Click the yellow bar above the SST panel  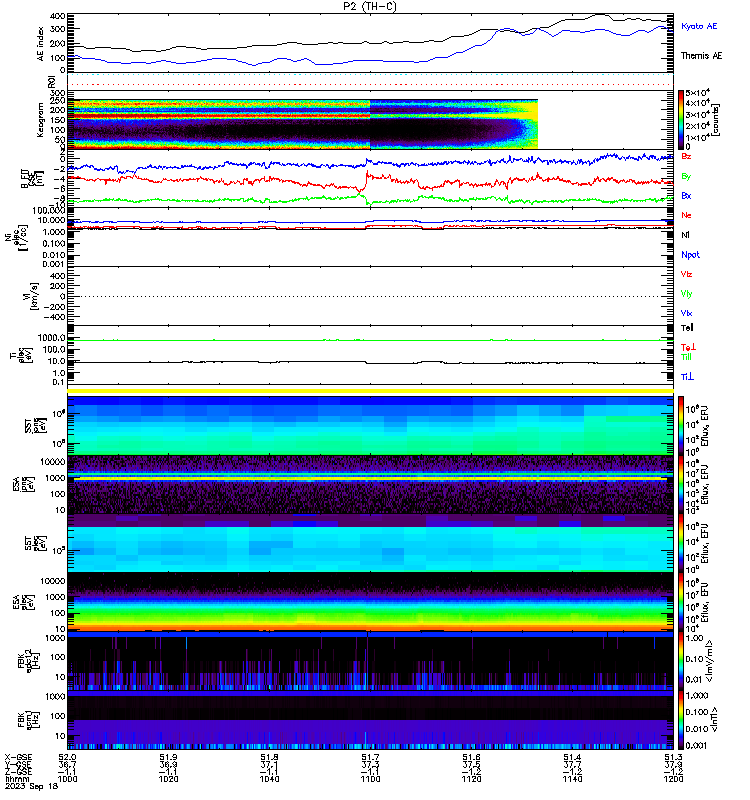pos(370,391)
